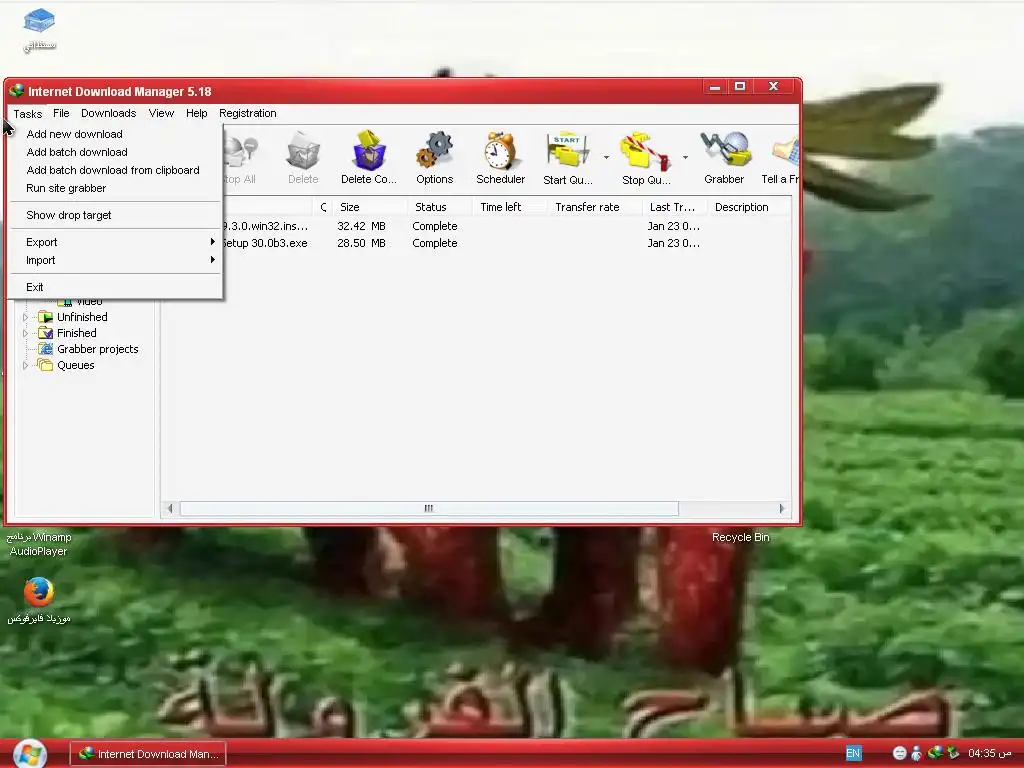Screen dimensions: 1024x768
Task: Open the Tasks menu
Action: pyautogui.click(x=27, y=114)
